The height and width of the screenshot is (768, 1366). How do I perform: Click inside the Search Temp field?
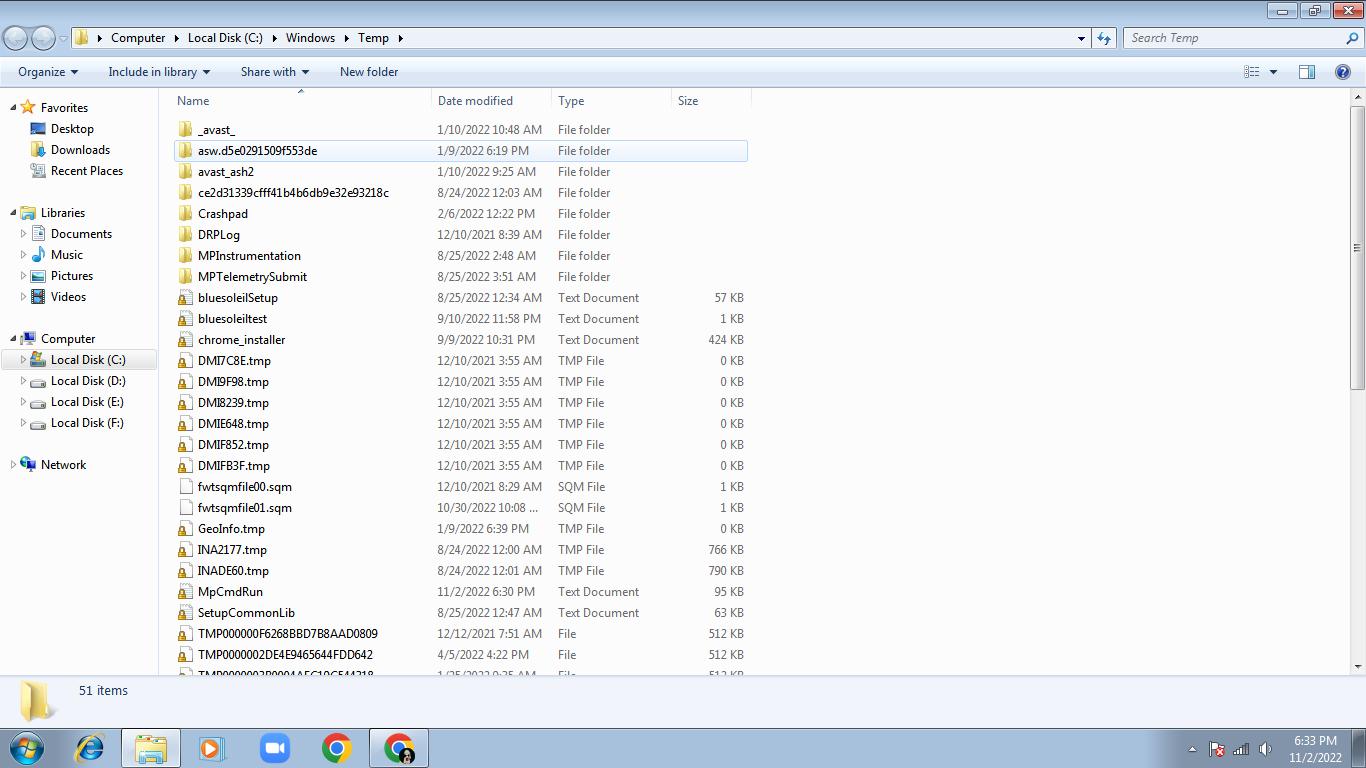click(x=1235, y=38)
